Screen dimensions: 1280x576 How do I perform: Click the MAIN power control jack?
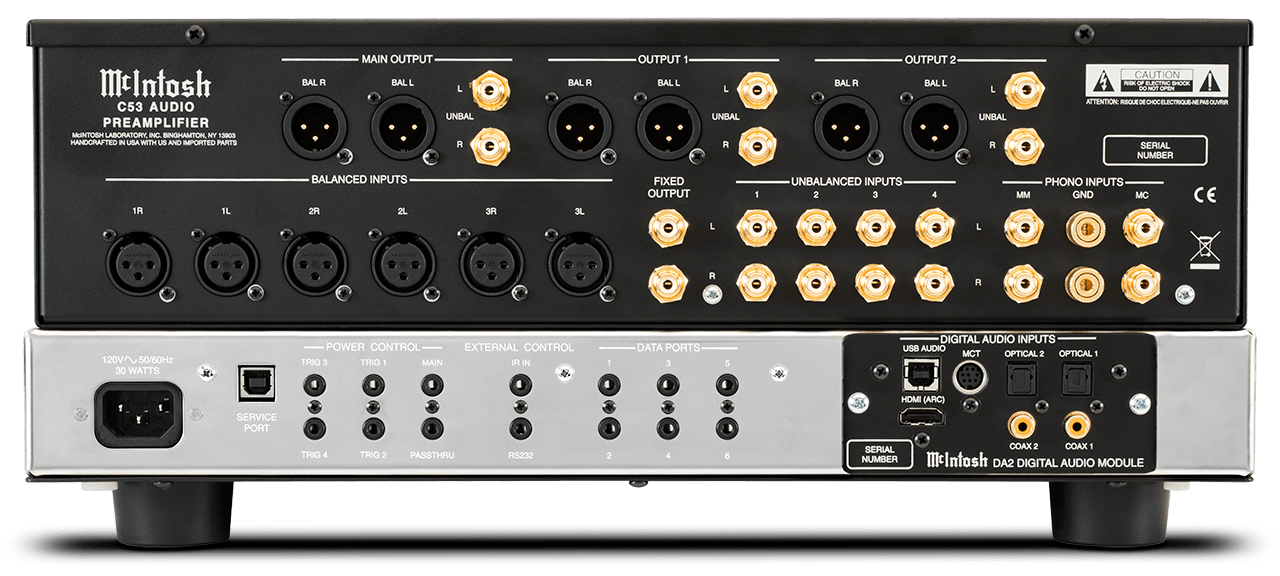(432, 384)
